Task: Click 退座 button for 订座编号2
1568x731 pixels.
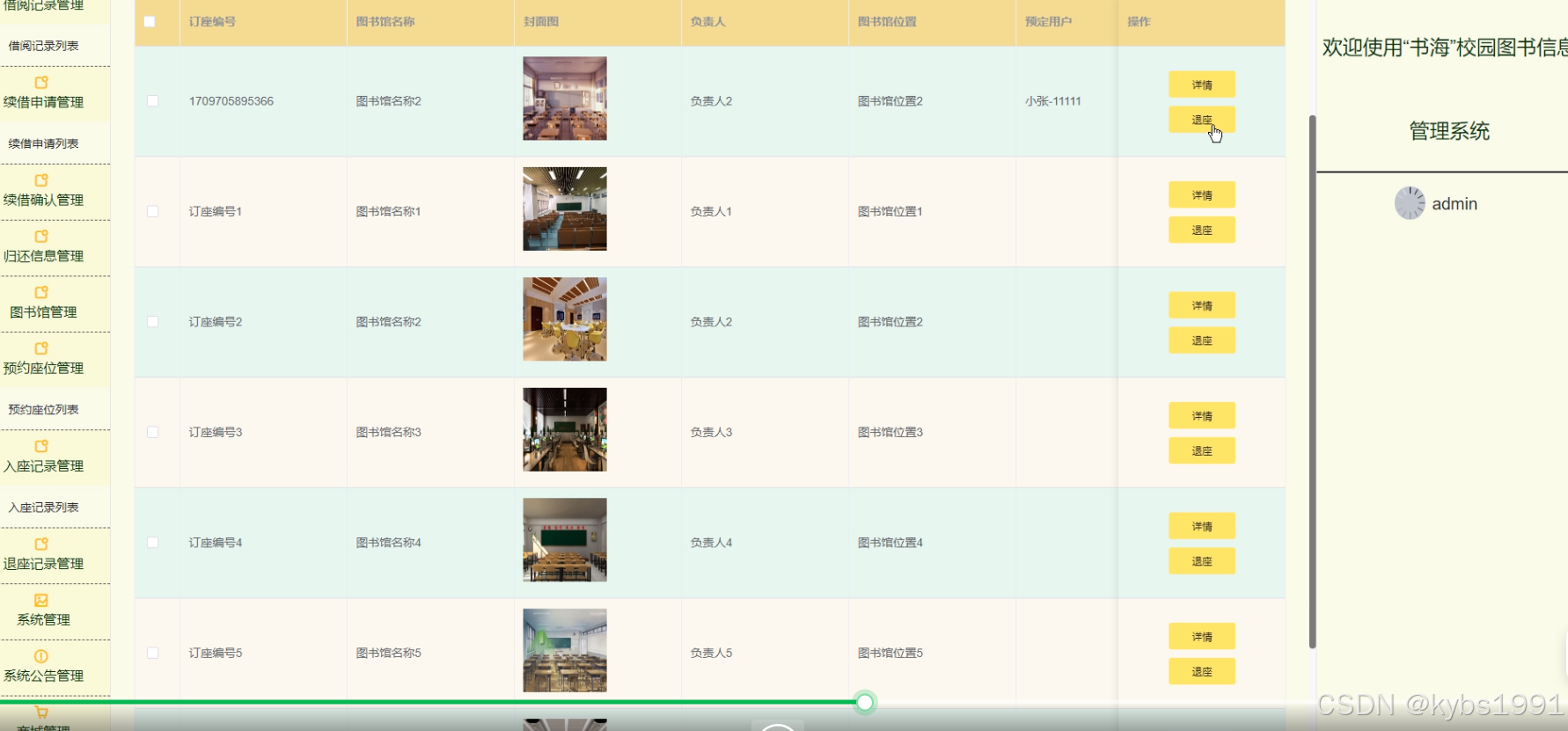Action: click(1202, 340)
